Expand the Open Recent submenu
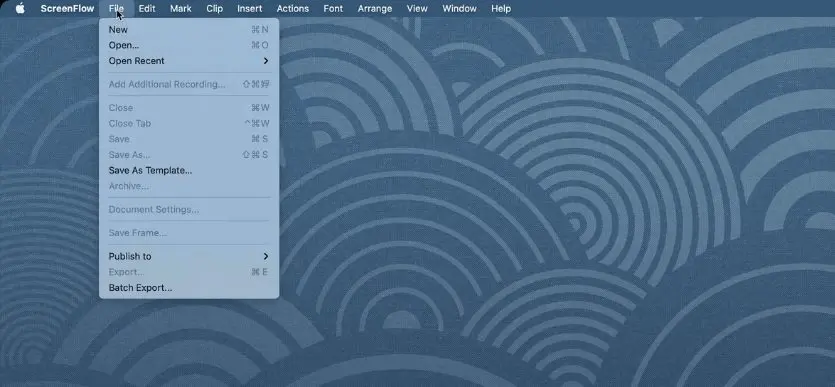 (x=189, y=61)
